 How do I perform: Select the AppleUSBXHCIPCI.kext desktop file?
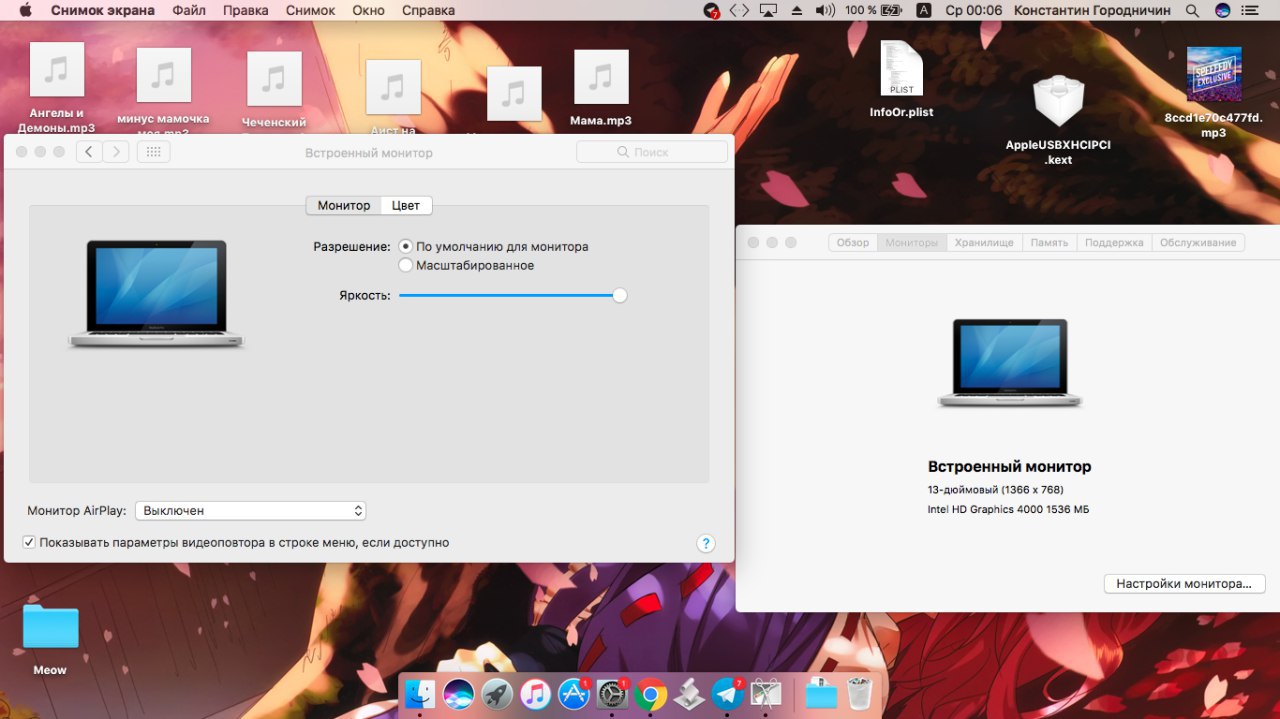(x=1058, y=119)
